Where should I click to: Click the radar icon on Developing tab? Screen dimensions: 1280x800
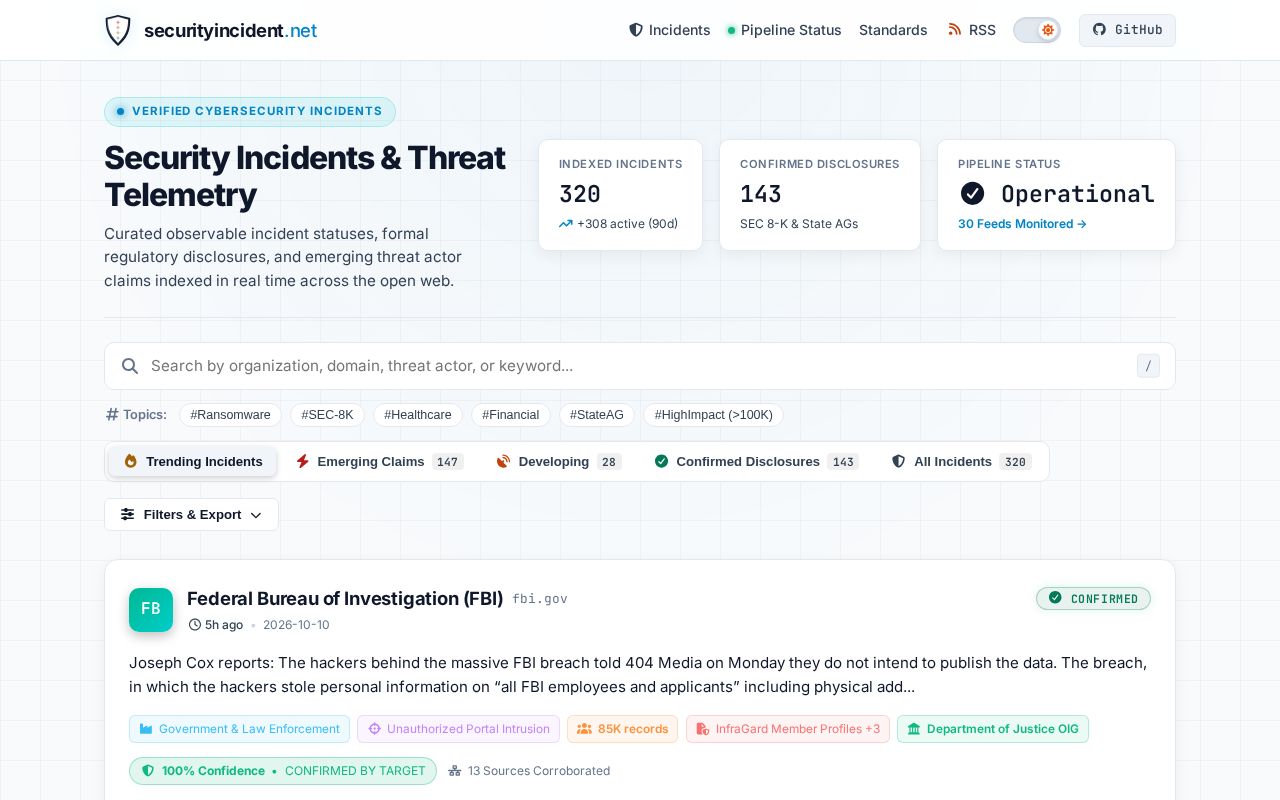coord(503,461)
